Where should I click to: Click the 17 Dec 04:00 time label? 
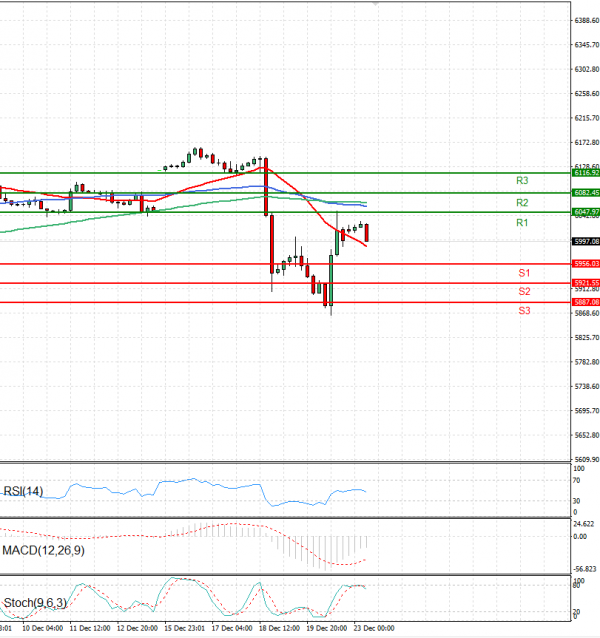[x=232, y=628]
